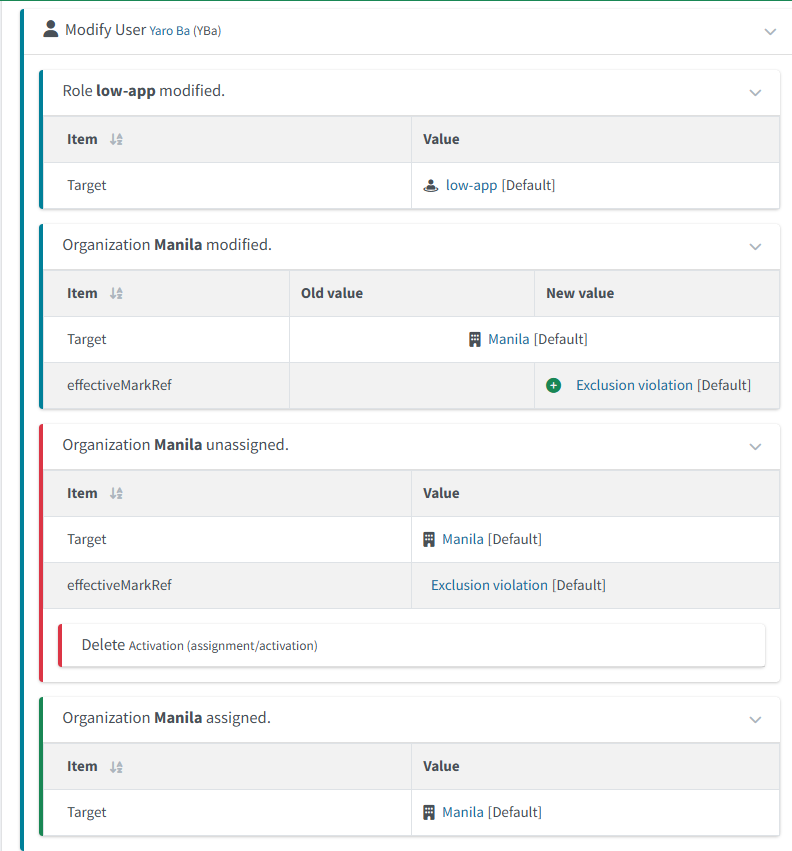The height and width of the screenshot is (851, 792).
Task: Collapse the Role low-app modified section
Action: pos(755,92)
